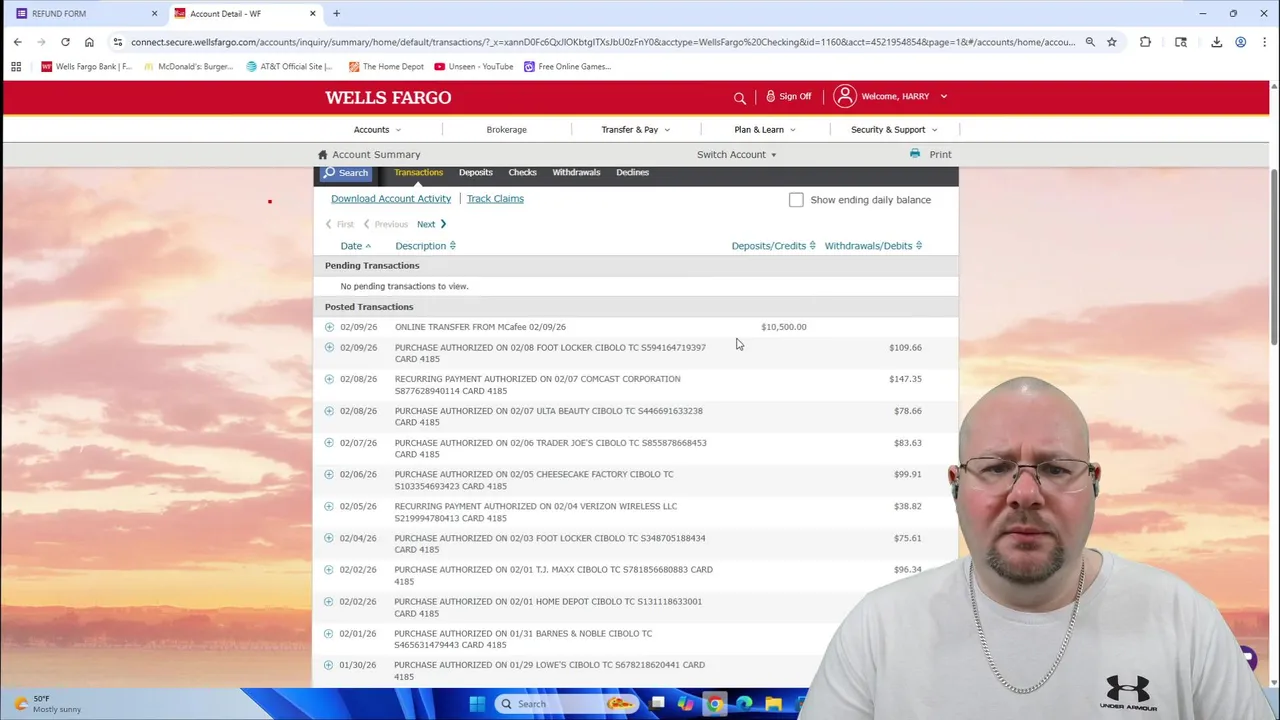Viewport: 1280px width, 720px height.
Task: Expand the T.J. MAXX transaction details
Action: (x=329, y=570)
